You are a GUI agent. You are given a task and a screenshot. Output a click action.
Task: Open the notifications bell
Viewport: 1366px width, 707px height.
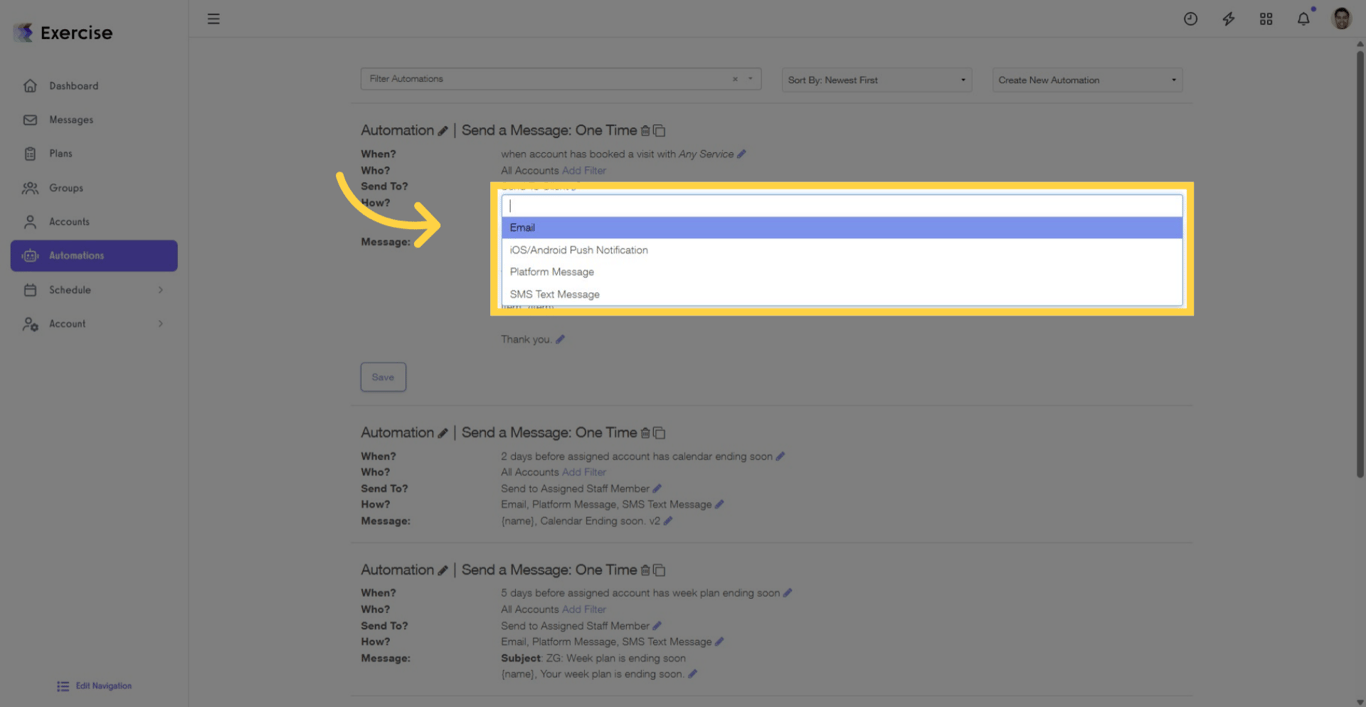point(1303,18)
